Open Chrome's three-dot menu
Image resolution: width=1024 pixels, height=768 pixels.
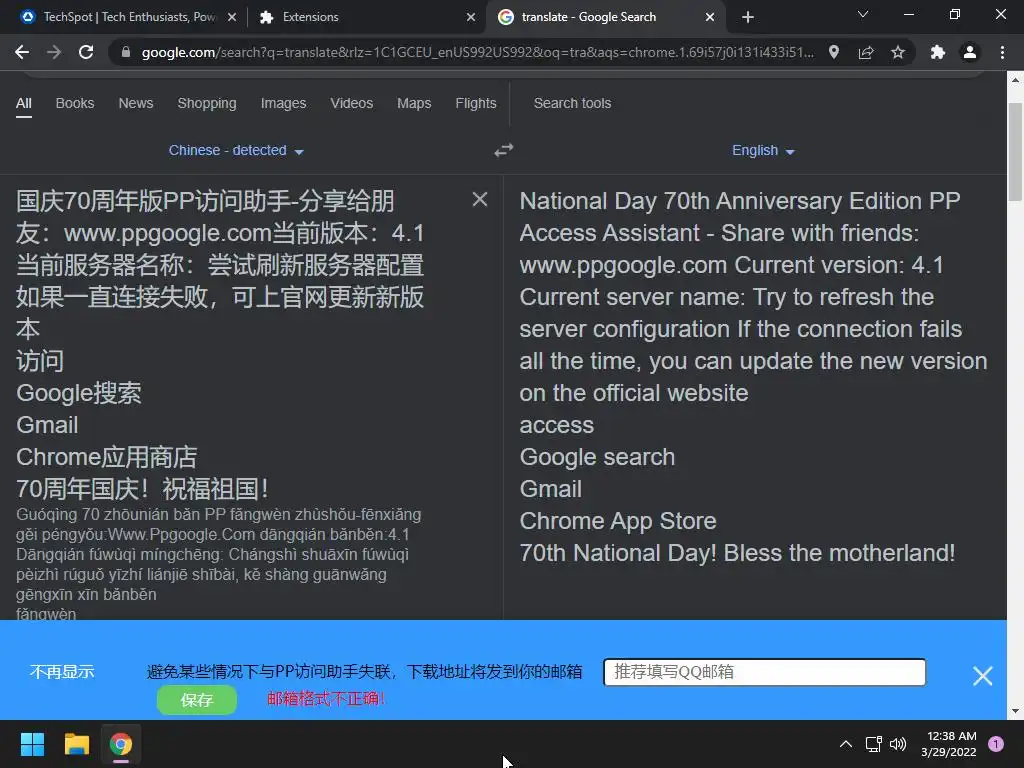(x=1002, y=52)
